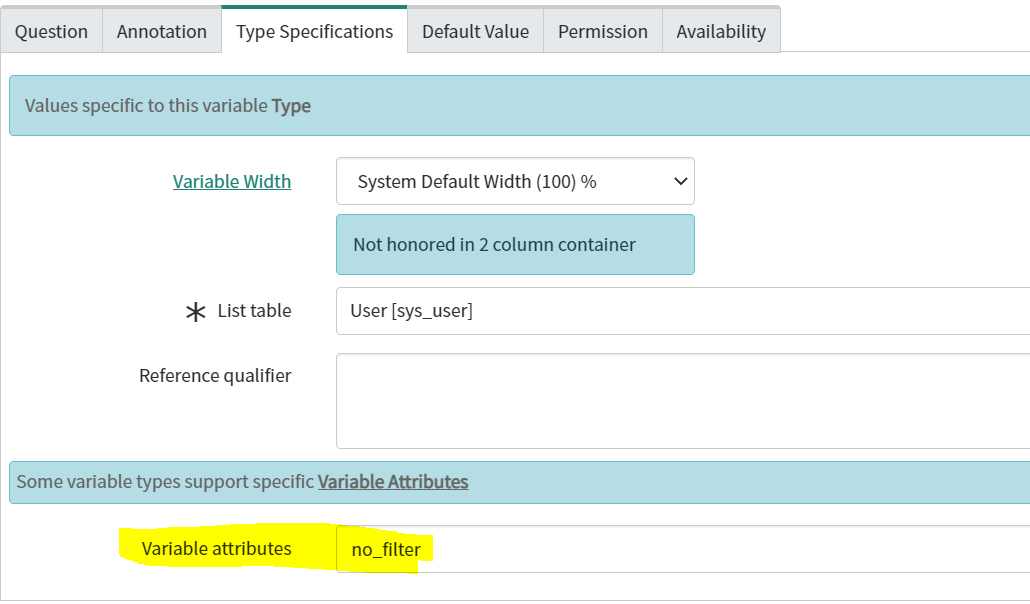Select the Type Specifications tab
The height and width of the screenshot is (604, 1030).
pyautogui.click(x=314, y=31)
